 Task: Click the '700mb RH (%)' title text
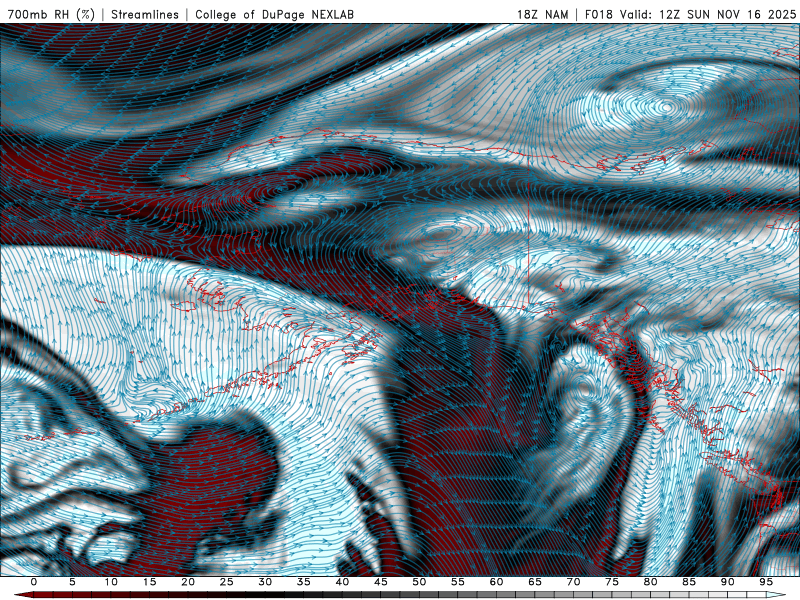click(x=51, y=14)
